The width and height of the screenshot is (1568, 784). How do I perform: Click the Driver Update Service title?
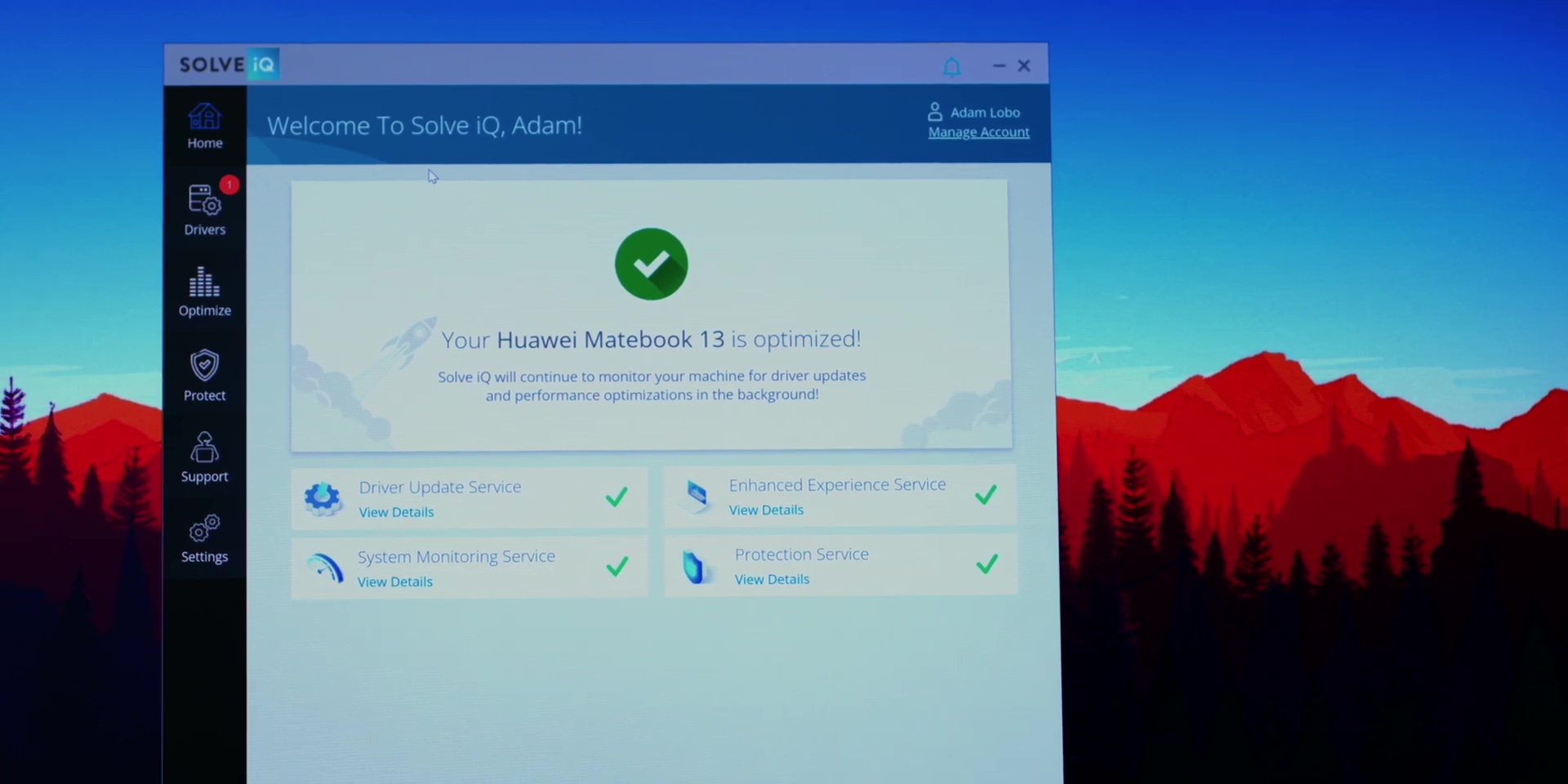tap(440, 487)
